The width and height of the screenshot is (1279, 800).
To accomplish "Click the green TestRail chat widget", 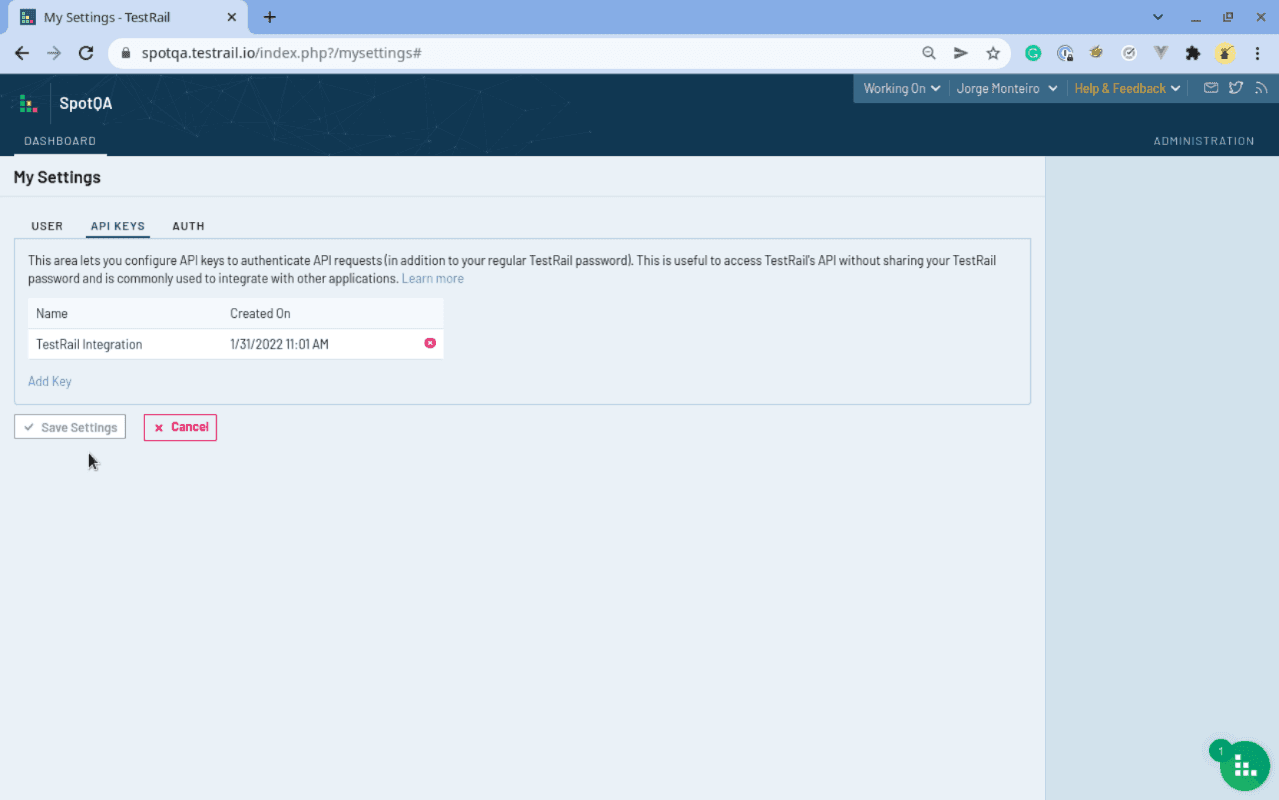I will (x=1244, y=765).
